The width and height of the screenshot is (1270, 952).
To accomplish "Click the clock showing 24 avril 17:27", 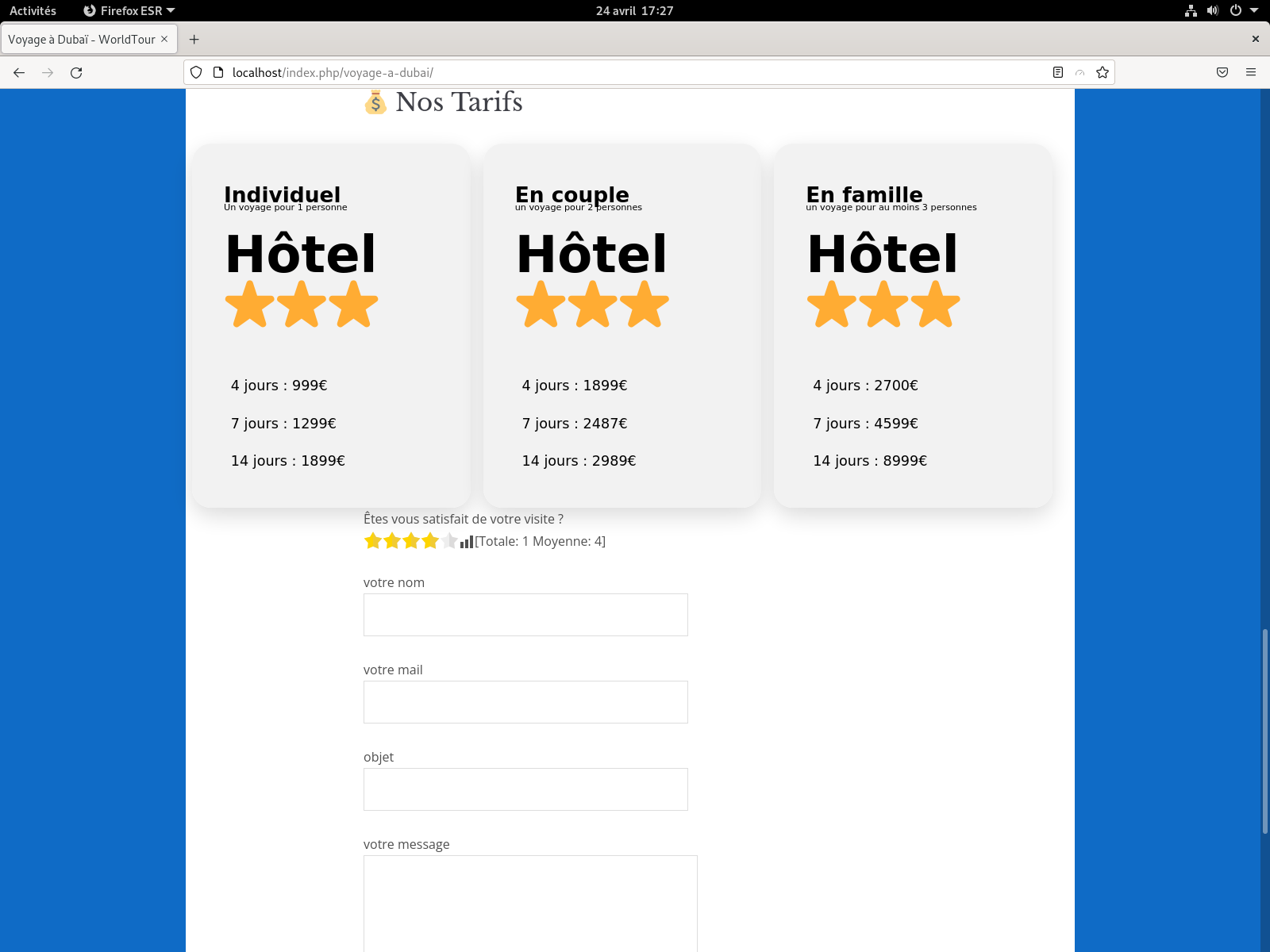I will [x=634, y=10].
